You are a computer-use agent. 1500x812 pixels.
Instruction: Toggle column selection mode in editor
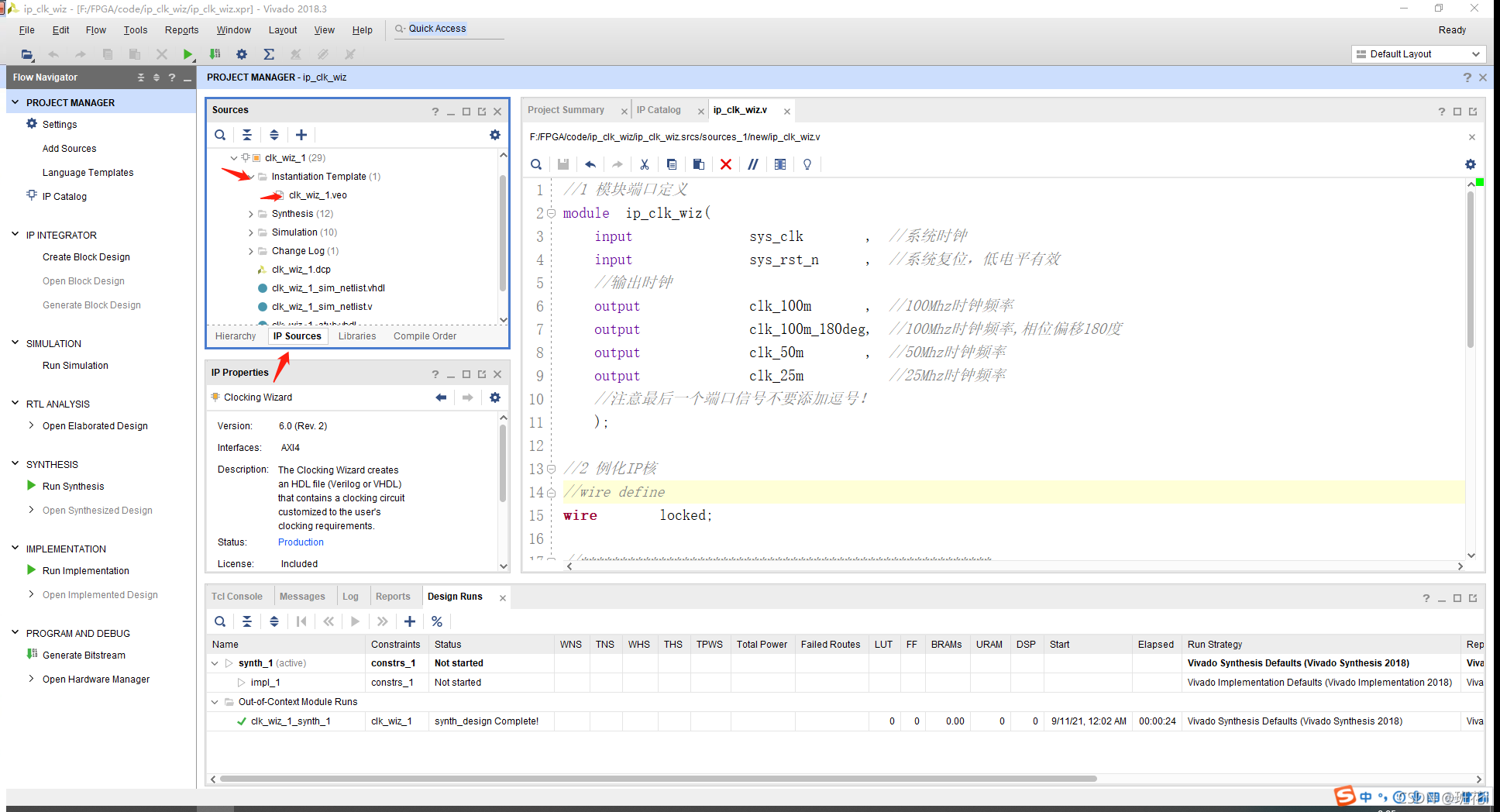(x=780, y=164)
